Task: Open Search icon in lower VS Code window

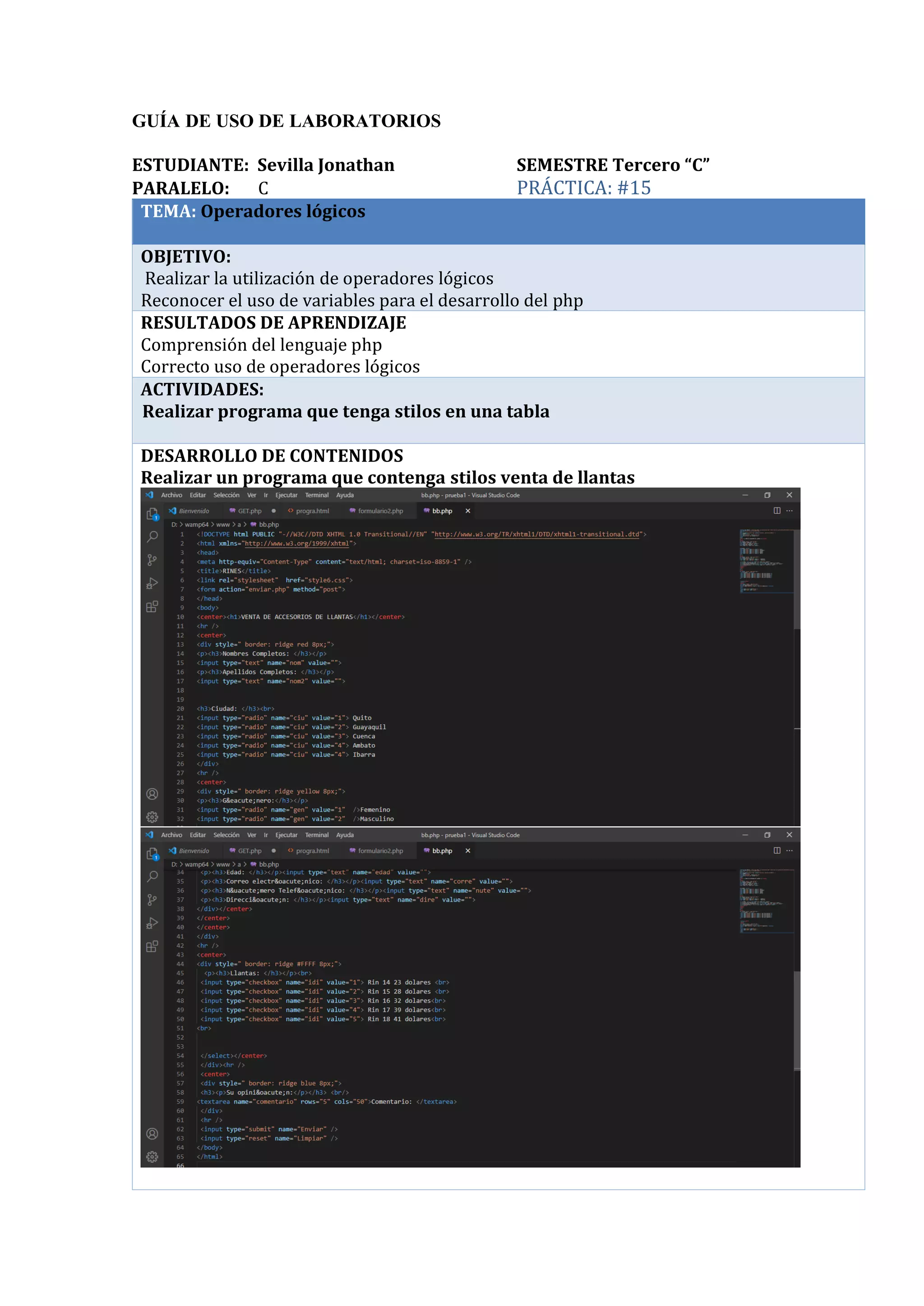Action: tap(152, 877)
